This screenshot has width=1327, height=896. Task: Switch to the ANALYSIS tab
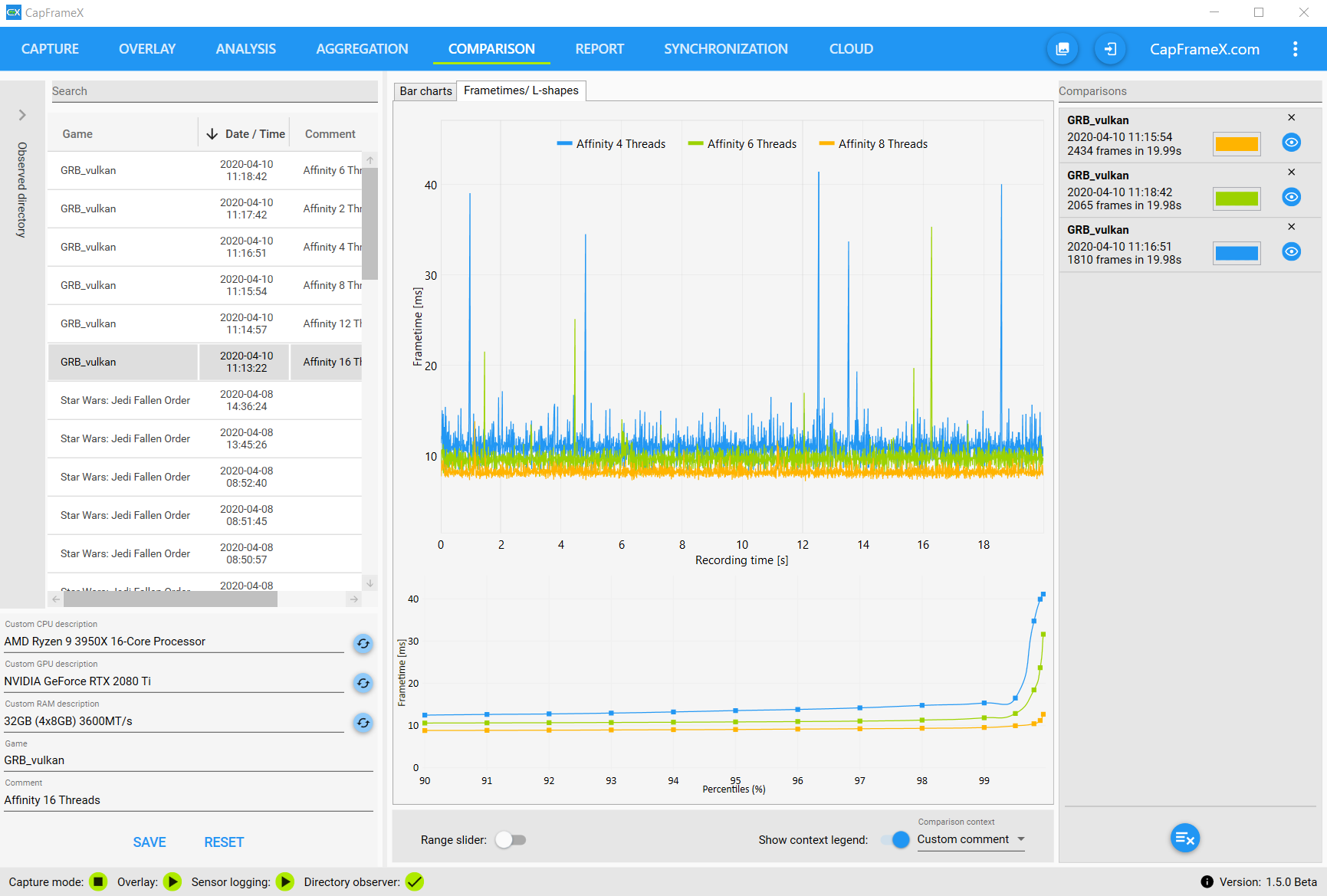(x=246, y=49)
